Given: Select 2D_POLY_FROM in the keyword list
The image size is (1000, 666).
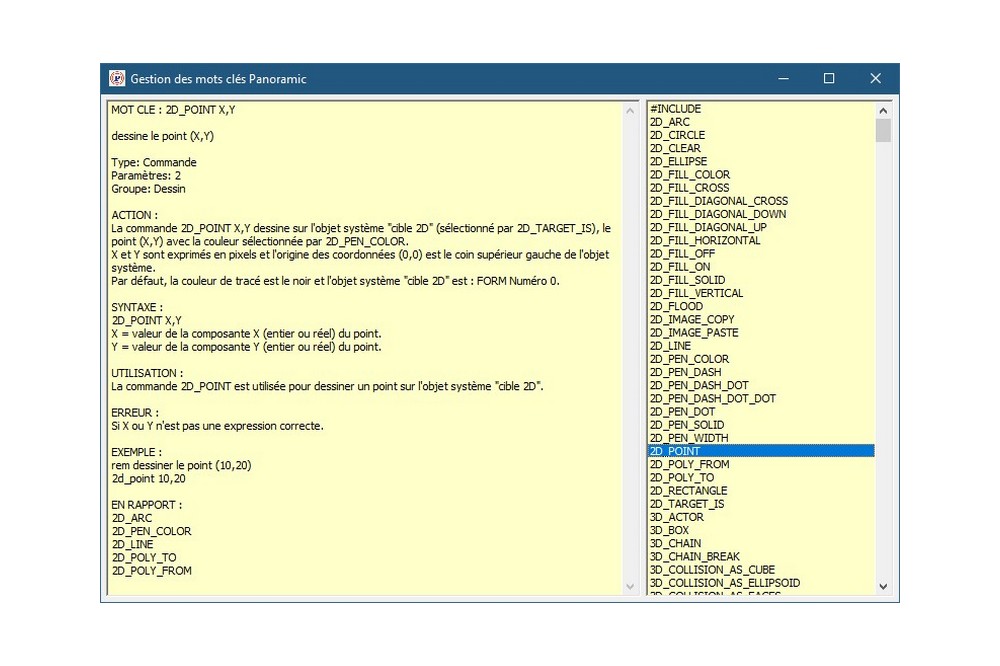Looking at the screenshot, I should [x=761, y=464].
